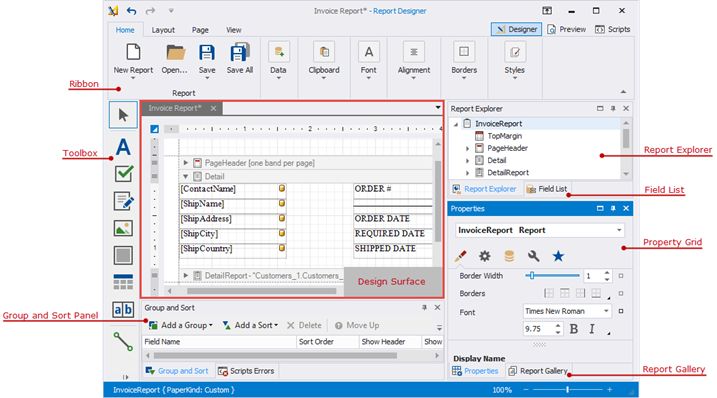Switch to the Scripts Errors tab
The height and width of the screenshot is (398, 717).
point(246,371)
